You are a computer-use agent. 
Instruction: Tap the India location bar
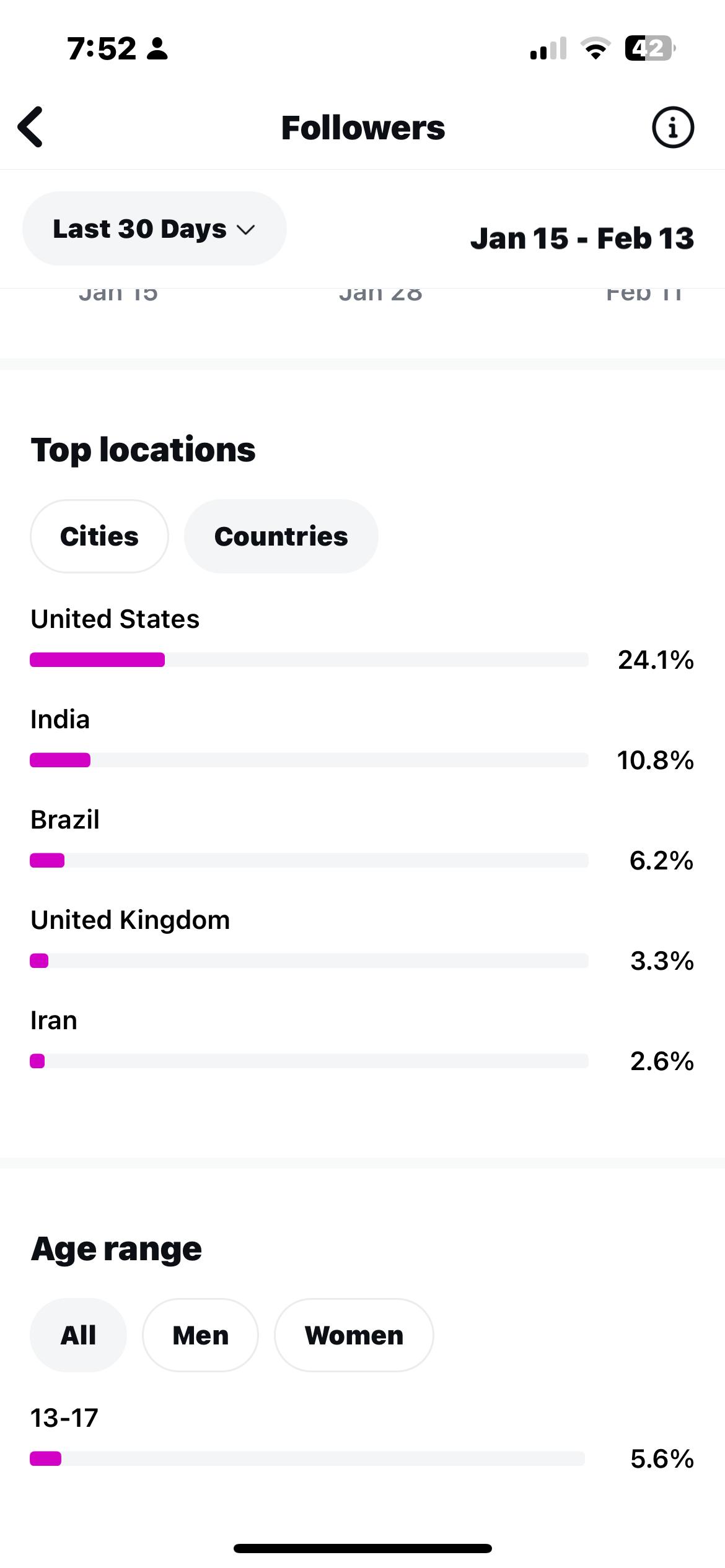pyautogui.click(x=309, y=760)
